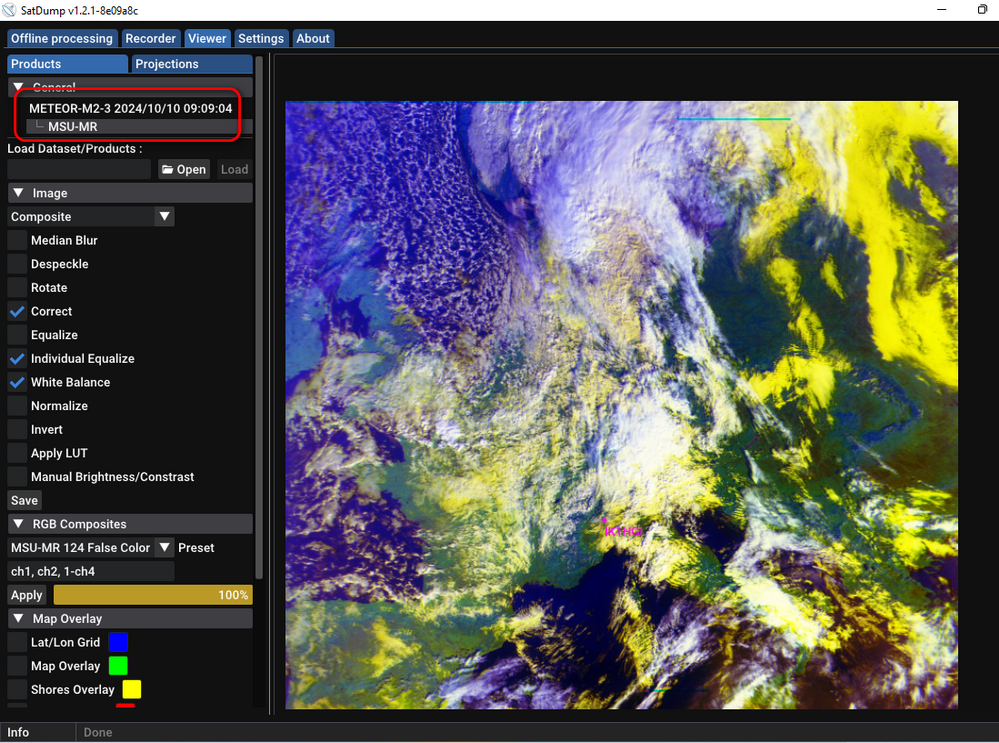Toggle the Individual Equalize checkbox
Viewport: 999px width, 743px height.
coord(17,358)
